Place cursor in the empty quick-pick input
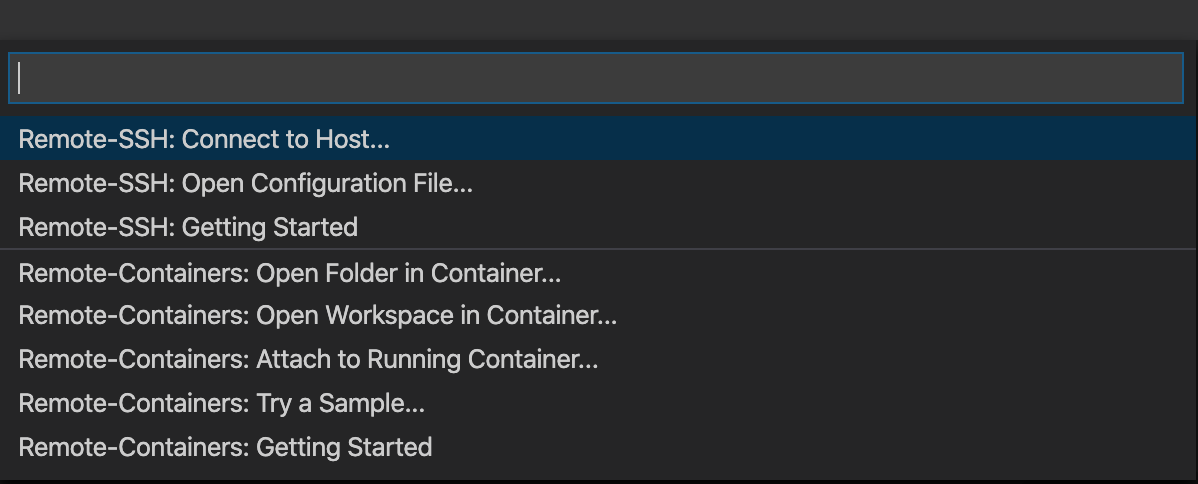Image resolution: width=1198 pixels, height=484 pixels. click(x=596, y=78)
